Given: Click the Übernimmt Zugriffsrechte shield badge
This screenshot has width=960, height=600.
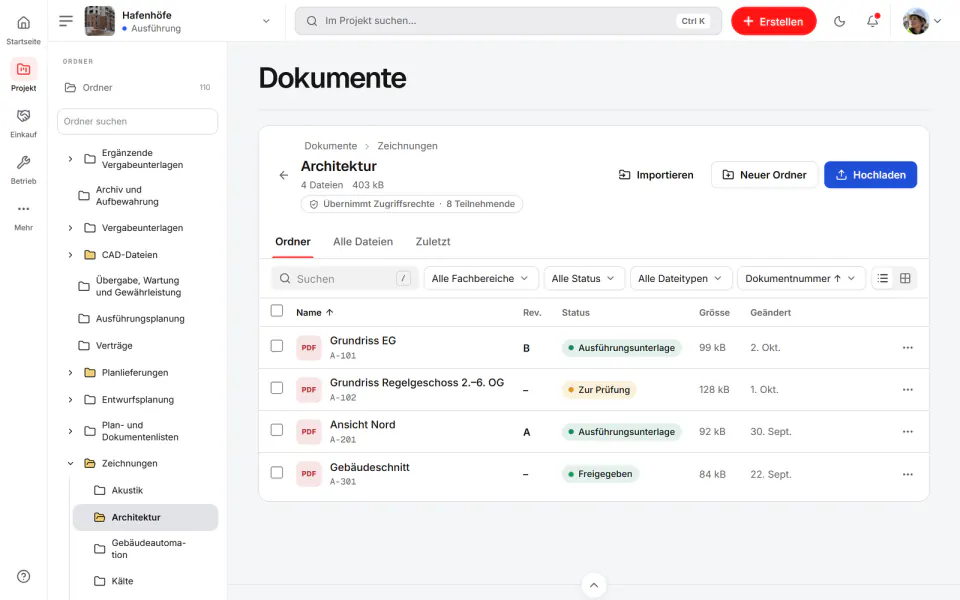Looking at the screenshot, I should click(411, 204).
